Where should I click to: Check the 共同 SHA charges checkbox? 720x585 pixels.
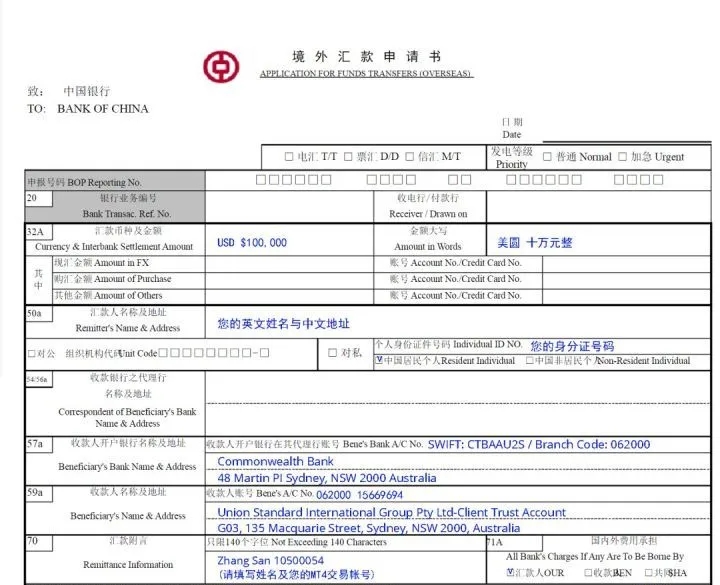coord(648,572)
